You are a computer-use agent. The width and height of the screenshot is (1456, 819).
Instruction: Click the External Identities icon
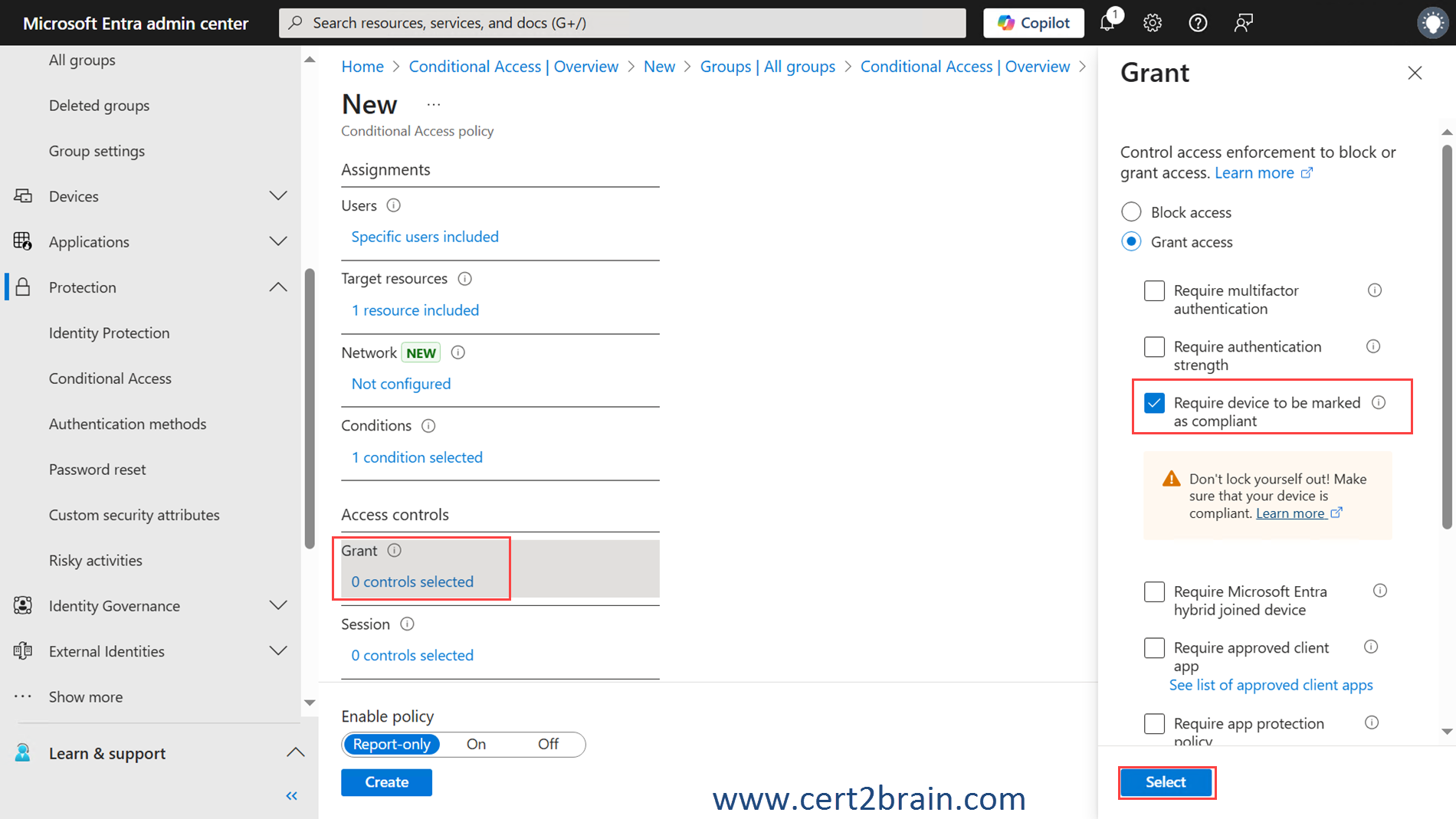click(x=23, y=651)
